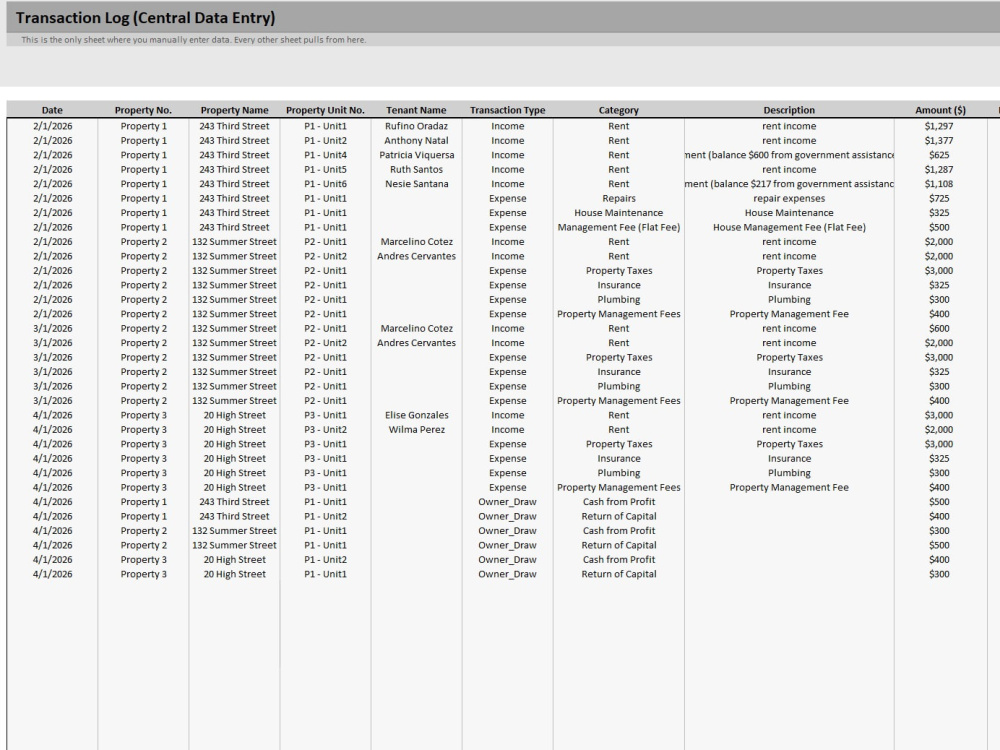Select 243 Third Street in Rufino Oradaz row
Viewport: 1000px width, 750px height.
[x=234, y=126]
